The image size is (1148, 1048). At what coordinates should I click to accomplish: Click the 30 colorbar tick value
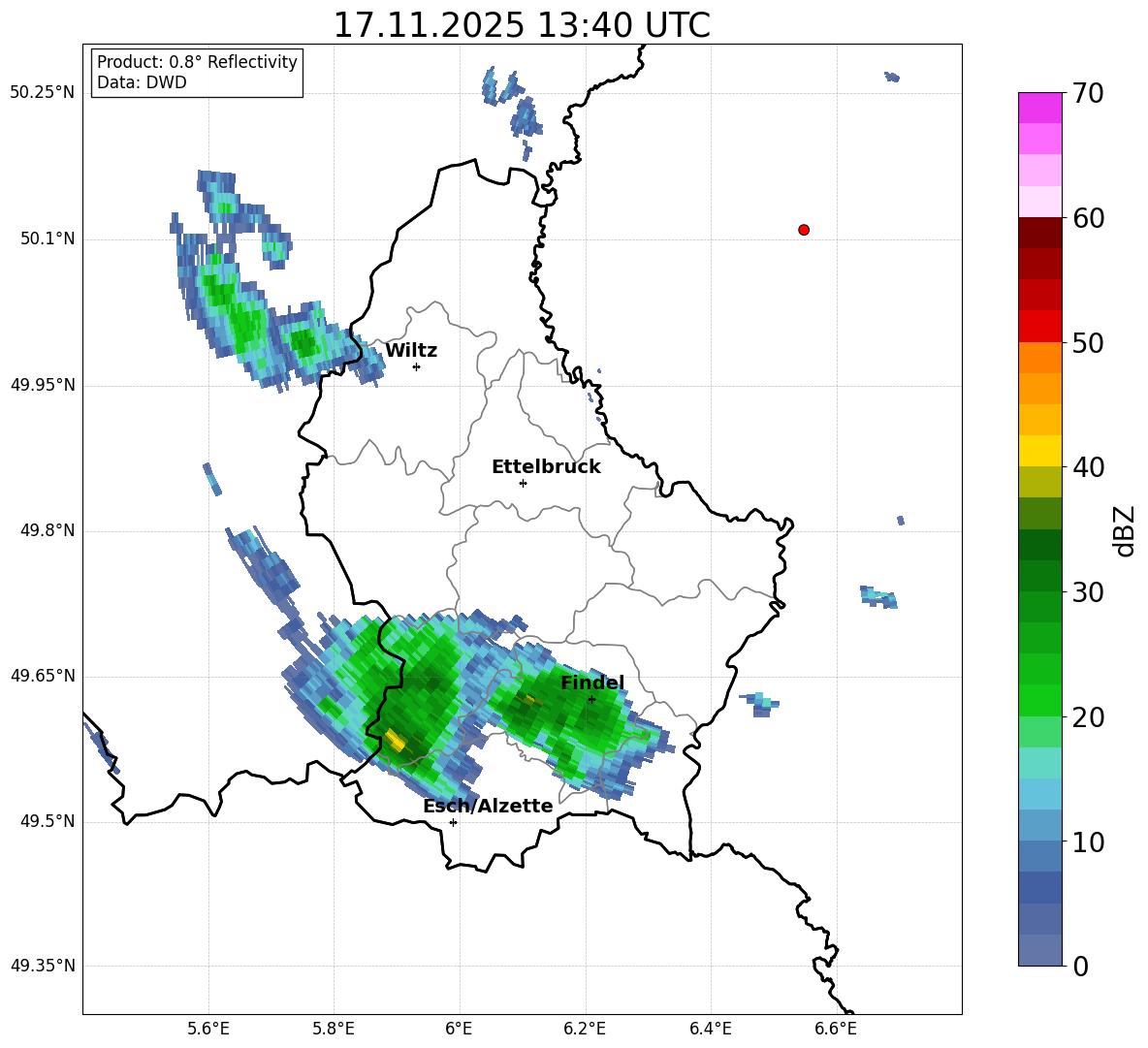click(1088, 592)
